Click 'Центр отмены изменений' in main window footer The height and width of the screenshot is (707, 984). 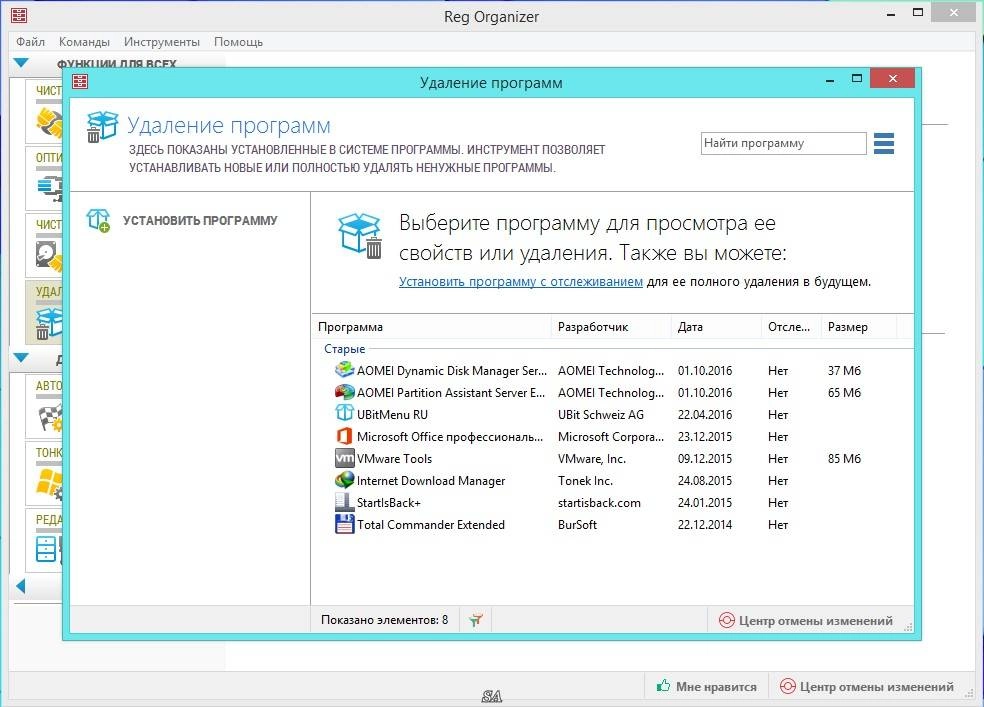[876, 686]
